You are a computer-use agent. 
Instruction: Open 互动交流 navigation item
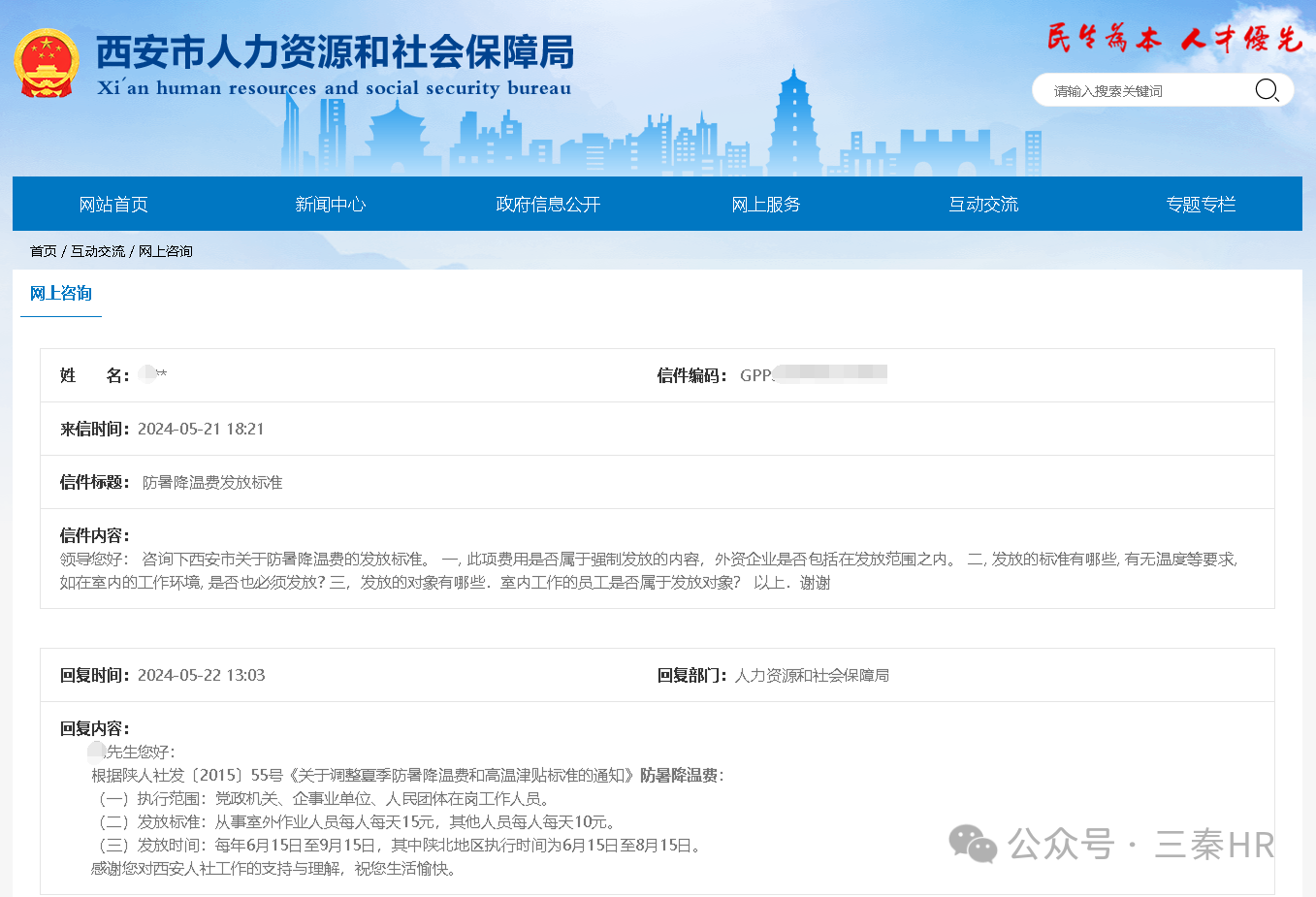click(983, 204)
